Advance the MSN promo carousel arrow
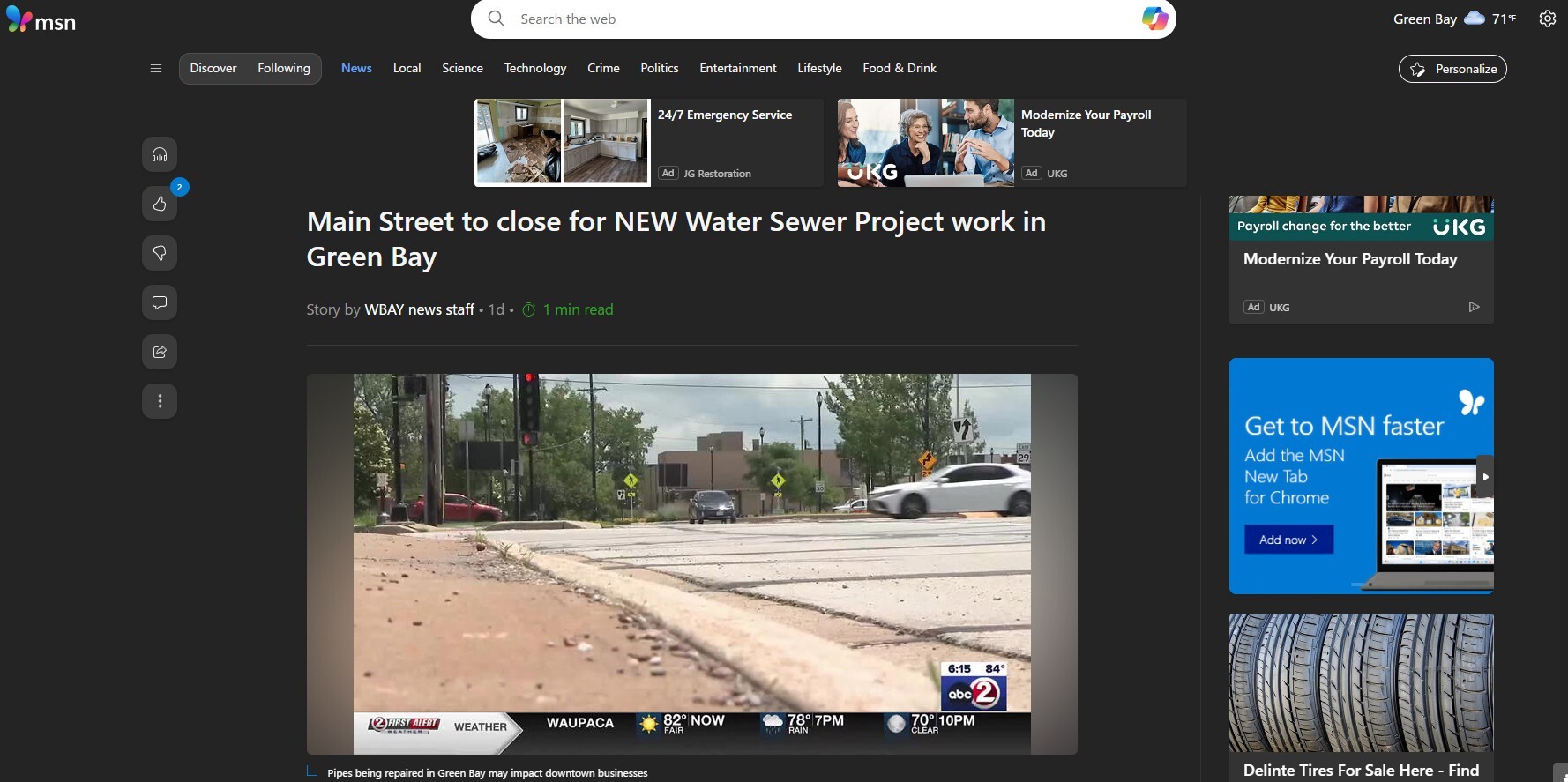This screenshot has height=782, width=1568. click(x=1485, y=477)
